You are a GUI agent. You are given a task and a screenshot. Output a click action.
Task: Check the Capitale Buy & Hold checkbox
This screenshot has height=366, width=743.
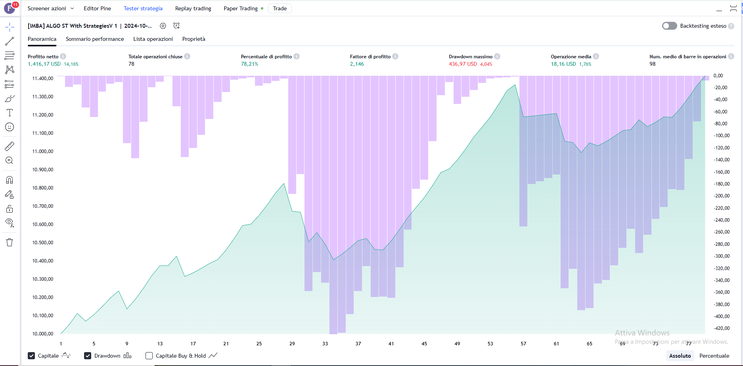click(x=149, y=356)
